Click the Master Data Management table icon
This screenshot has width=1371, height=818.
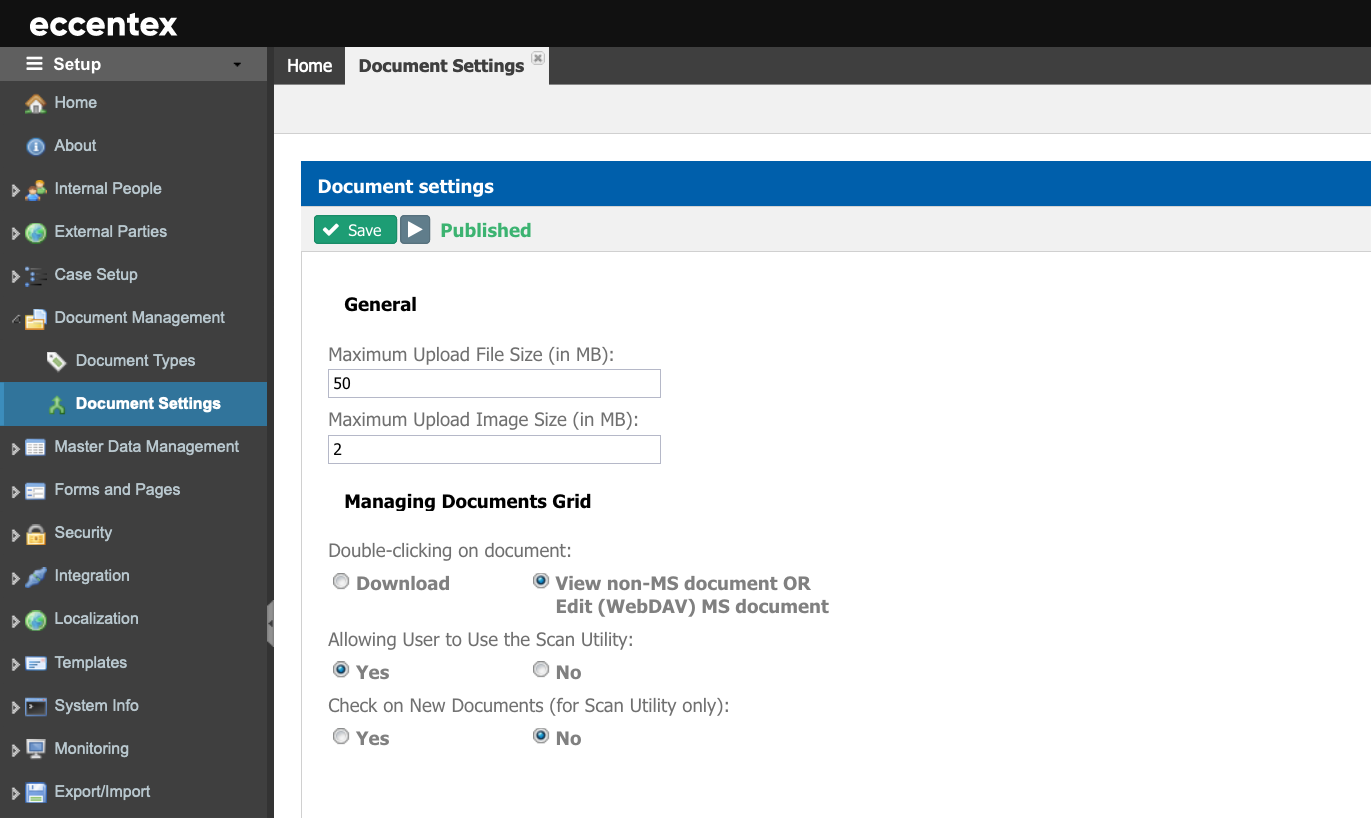tap(36, 447)
